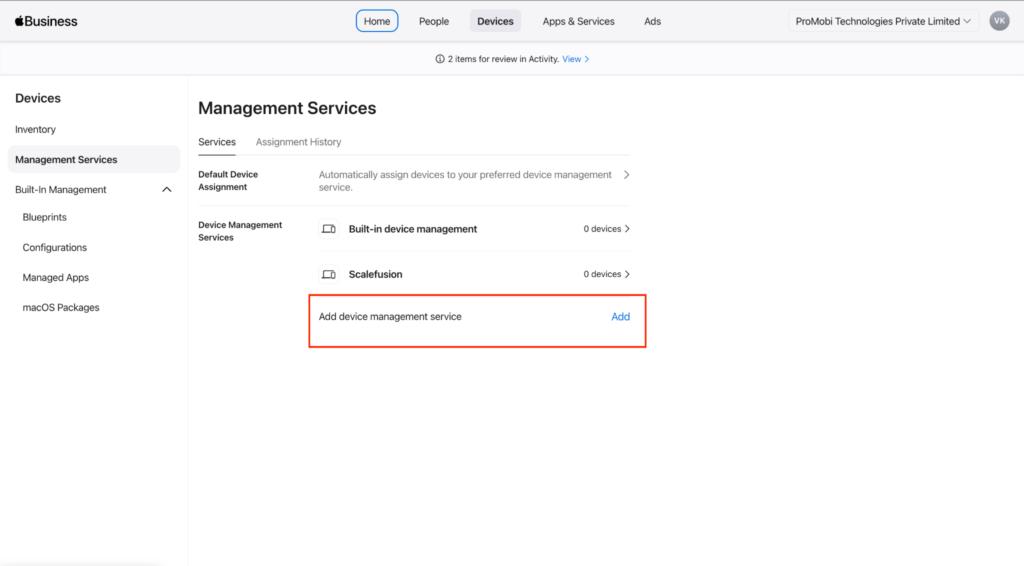Open Managed Apps in sidebar
Image resolution: width=1024 pixels, height=566 pixels.
(x=56, y=277)
